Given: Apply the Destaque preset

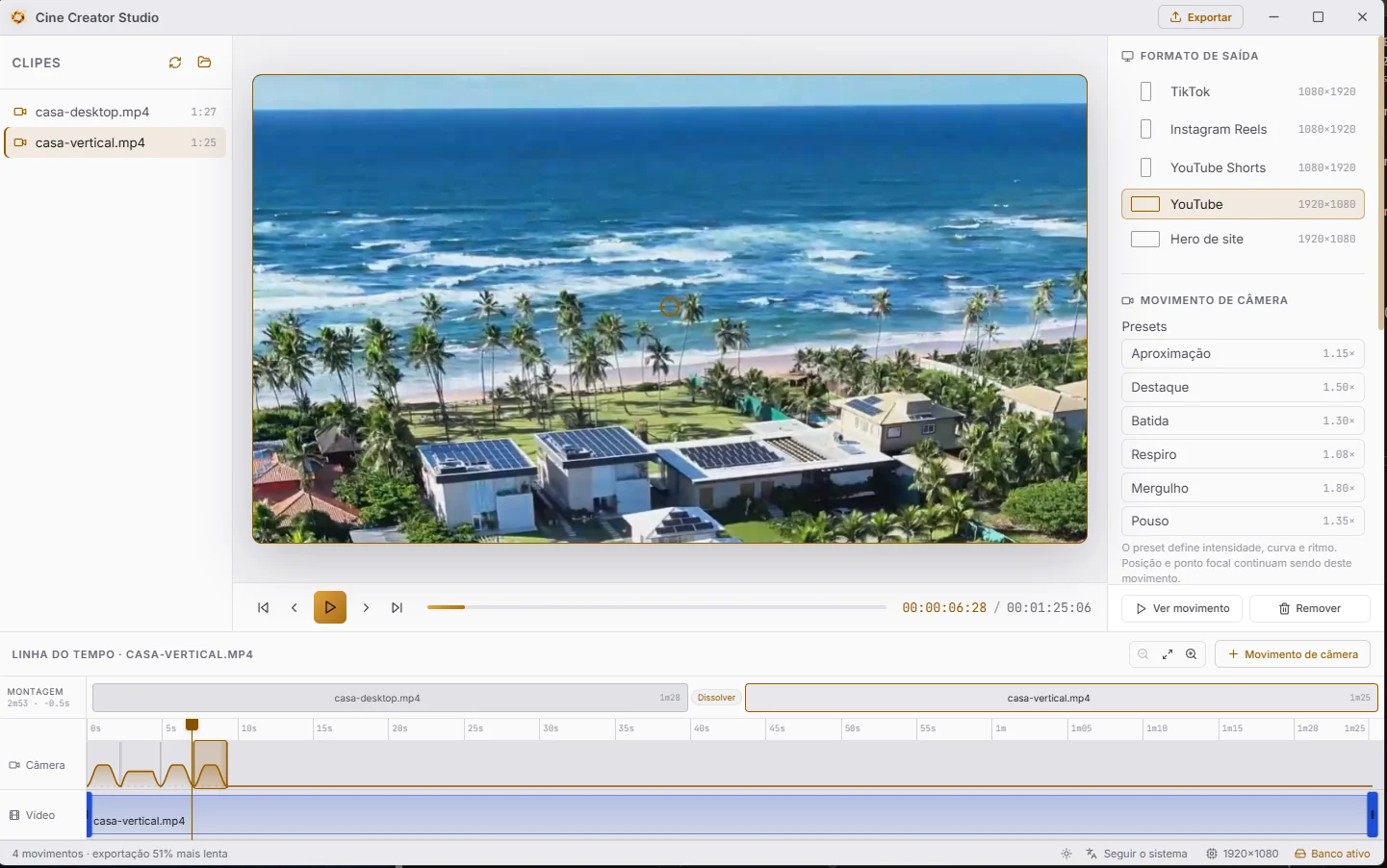Looking at the screenshot, I should [1243, 388].
